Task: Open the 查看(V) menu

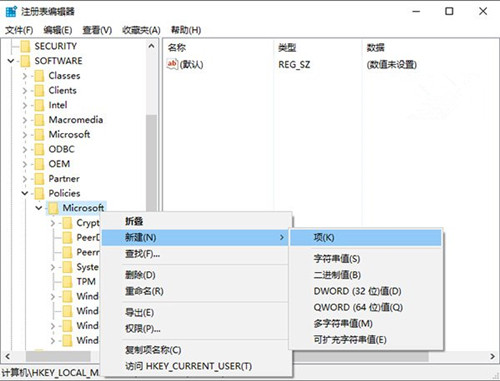Action: tap(97, 30)
